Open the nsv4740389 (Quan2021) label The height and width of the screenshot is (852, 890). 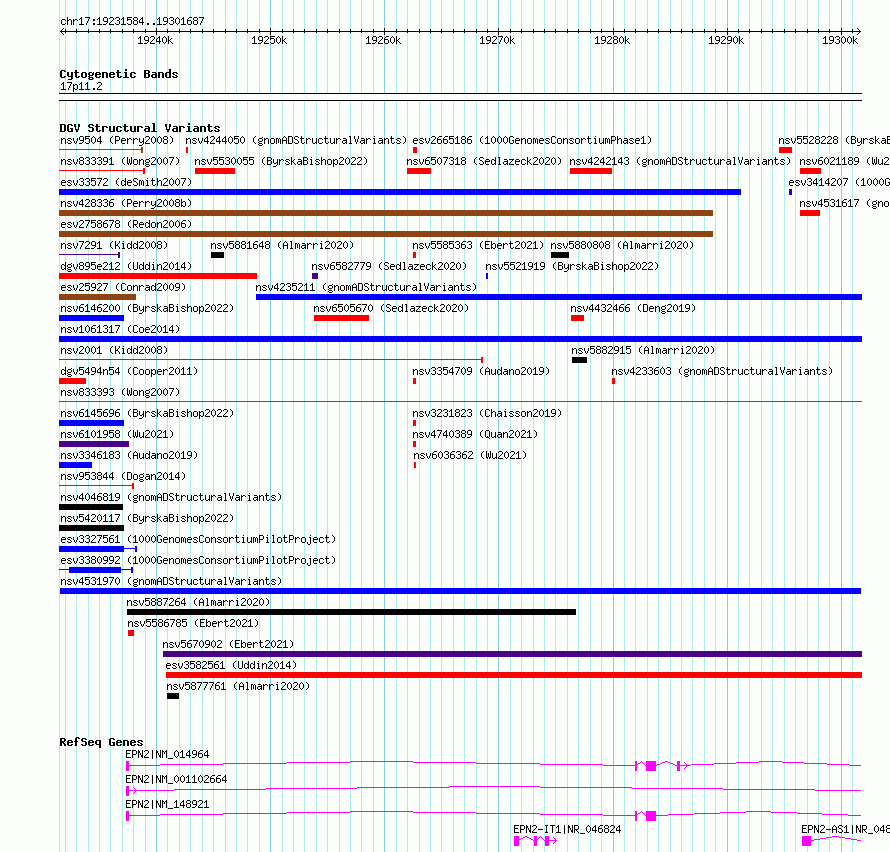click(475, 434)
